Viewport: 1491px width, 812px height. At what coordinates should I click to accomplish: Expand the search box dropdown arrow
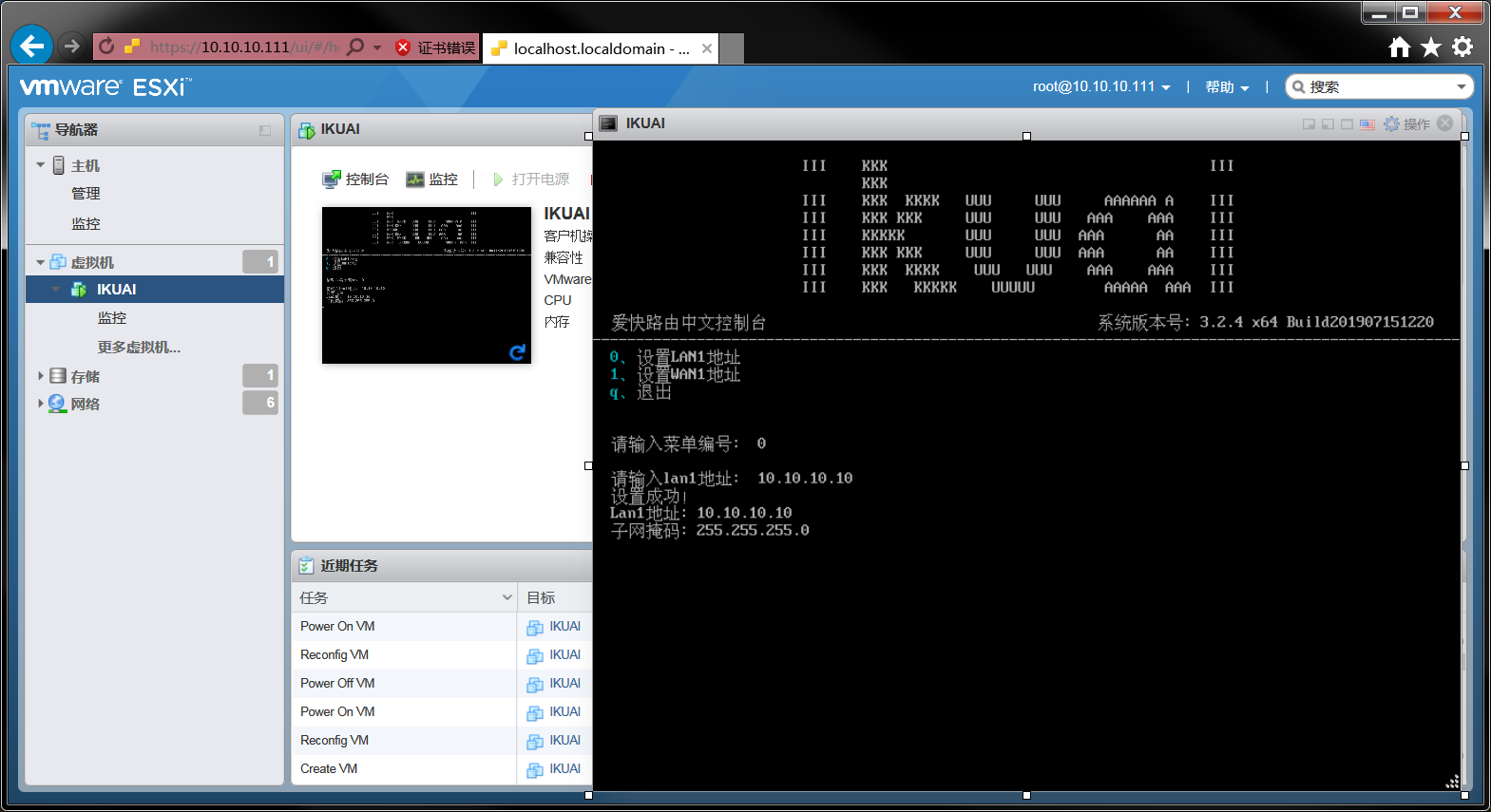(1462, 86)
